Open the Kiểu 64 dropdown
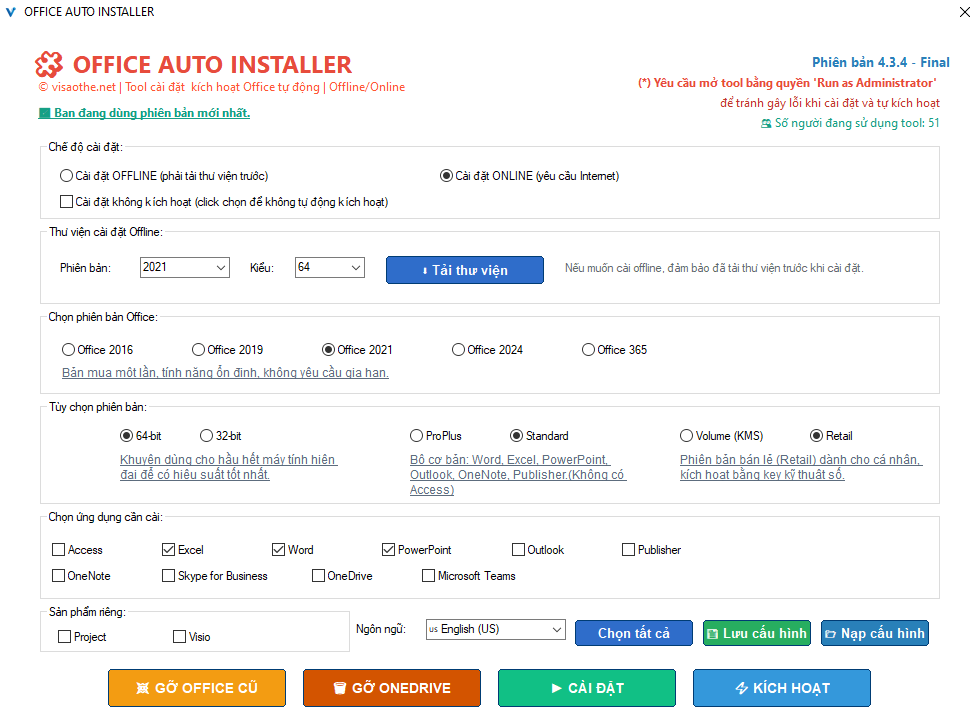 [330, 268]
